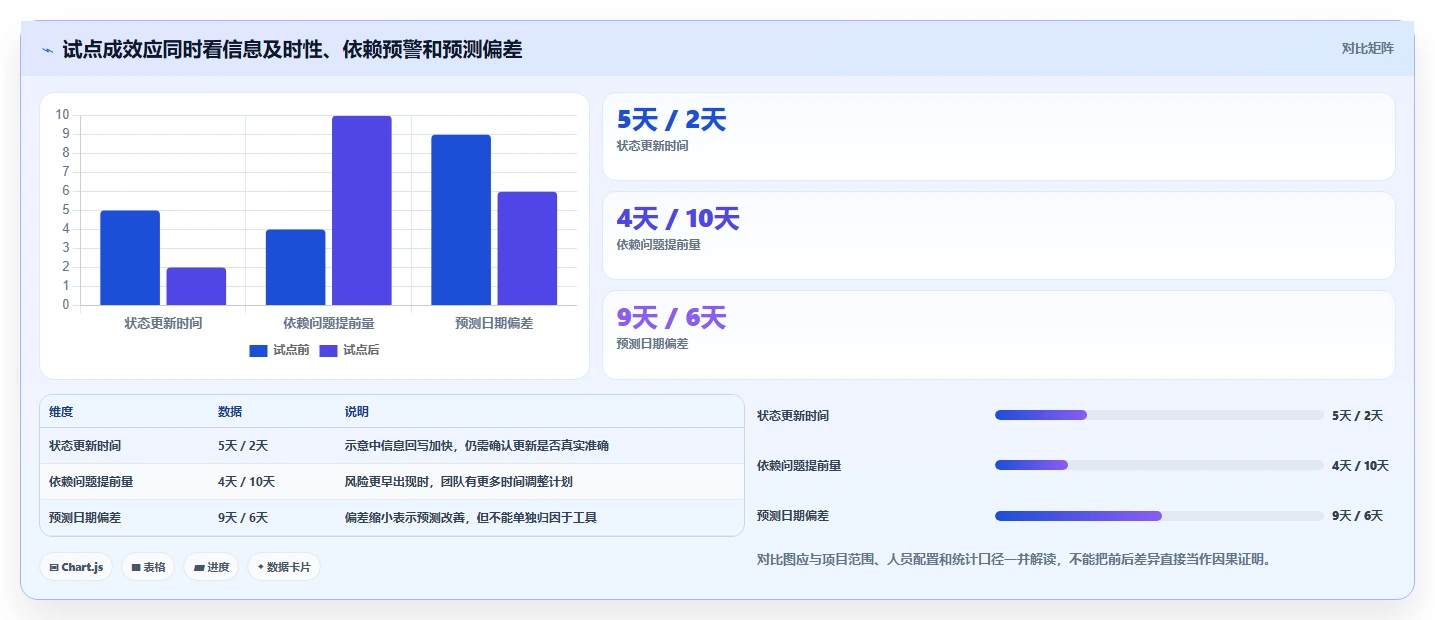Select the 进度 chip
The height and width of the screenshot is (620, 1435).
211,567
